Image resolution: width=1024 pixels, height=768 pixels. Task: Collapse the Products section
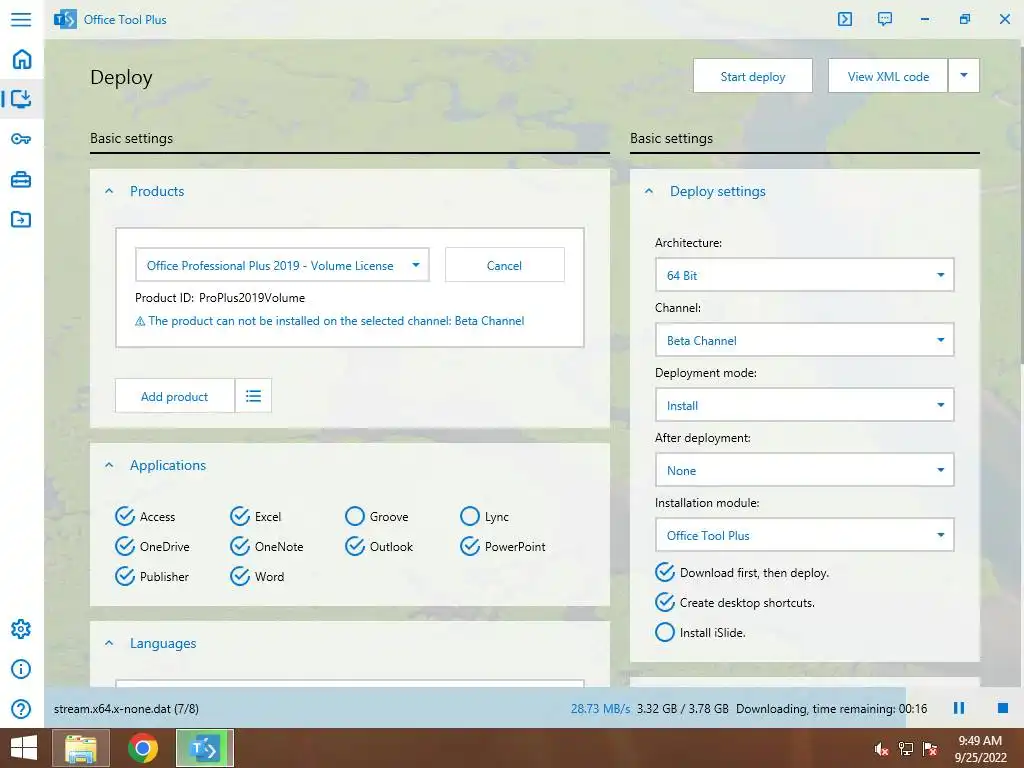tap(109, 191)
